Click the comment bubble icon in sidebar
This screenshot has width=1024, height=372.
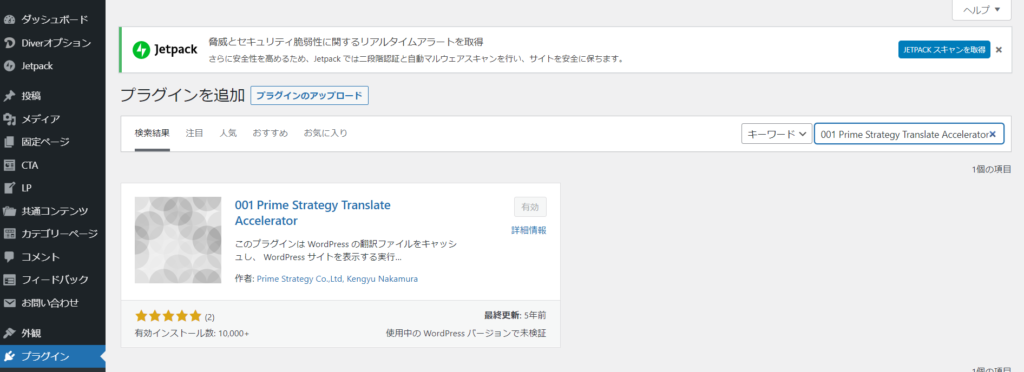9,256
